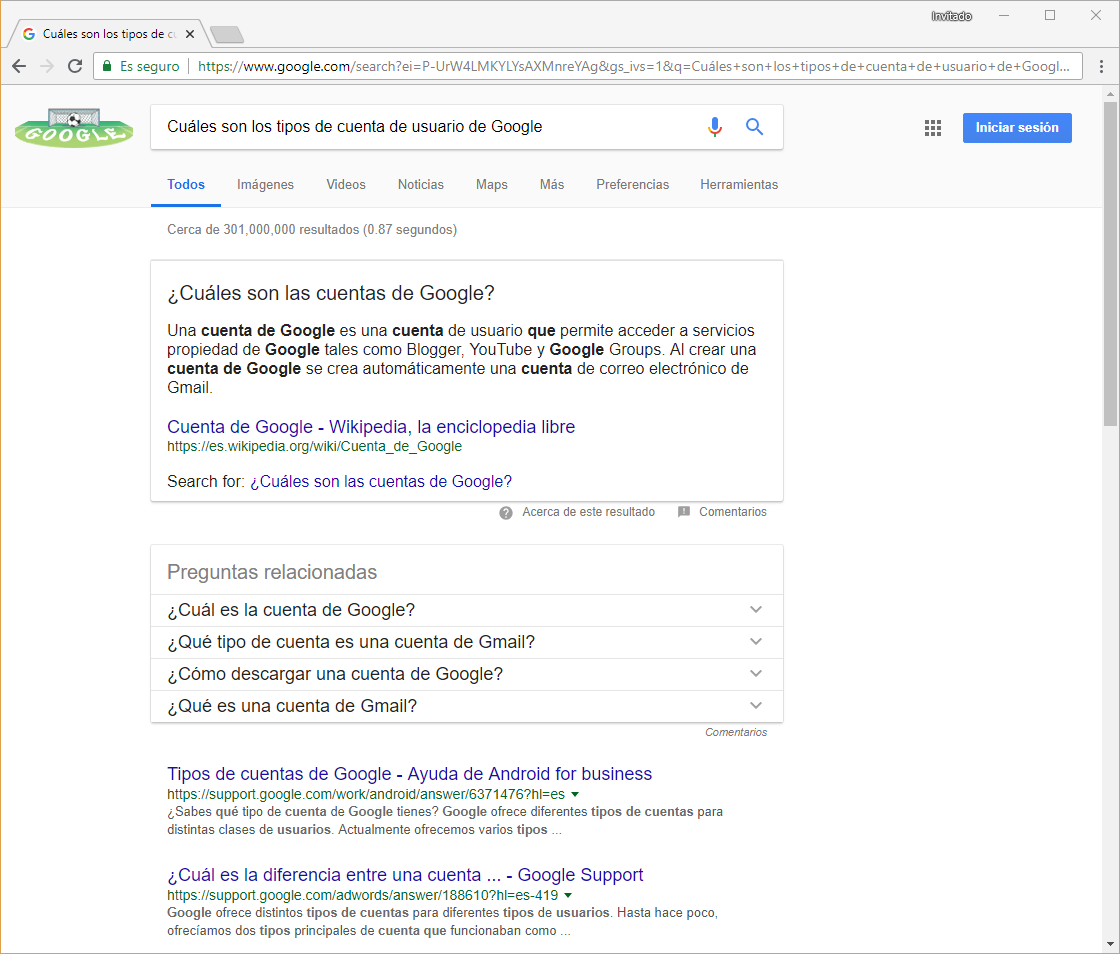
Task: Click the Cerca de 301,000,000 resultados text
Action: pos(312,229)
